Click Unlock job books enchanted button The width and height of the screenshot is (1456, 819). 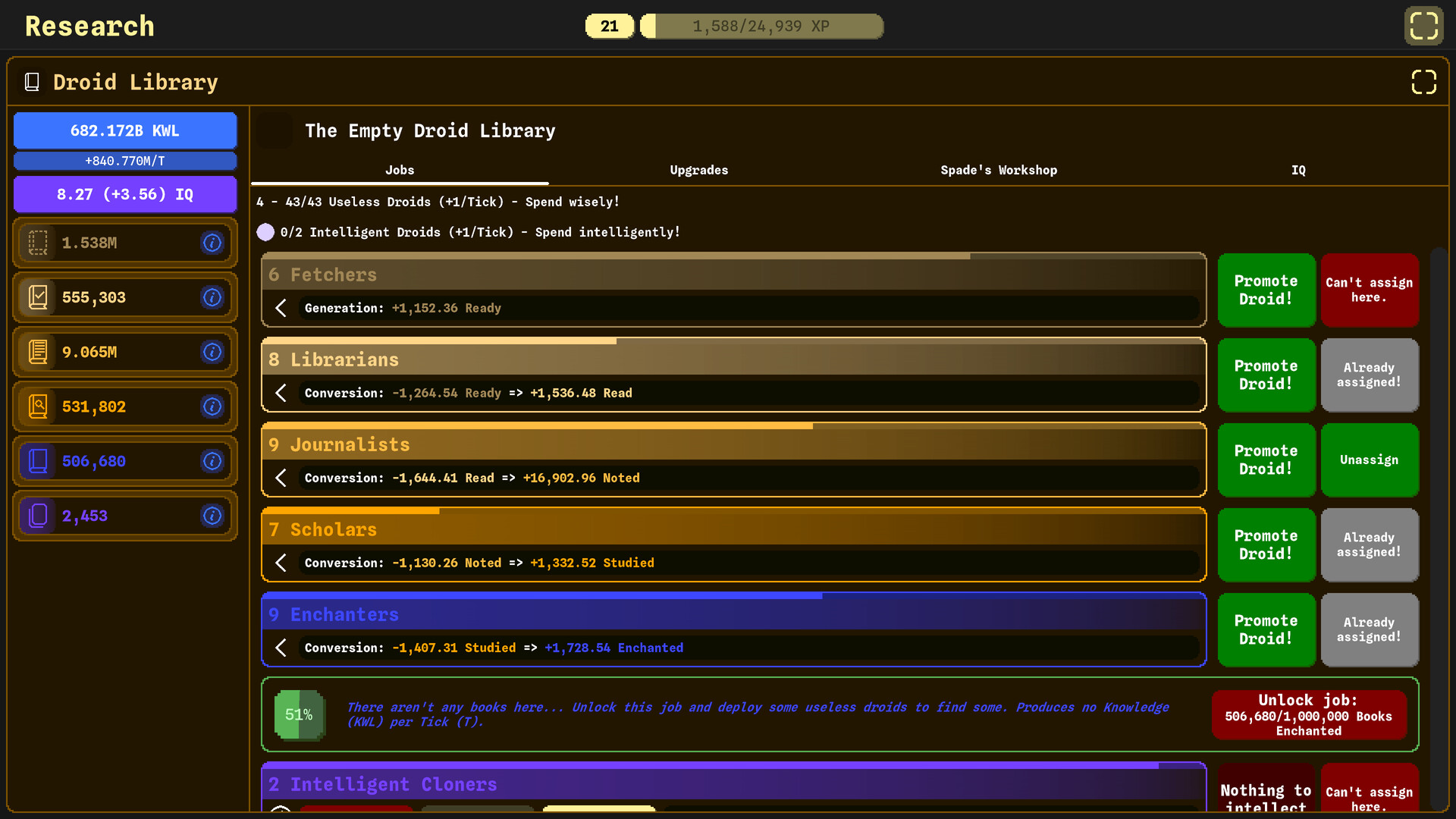(1308, 714)
